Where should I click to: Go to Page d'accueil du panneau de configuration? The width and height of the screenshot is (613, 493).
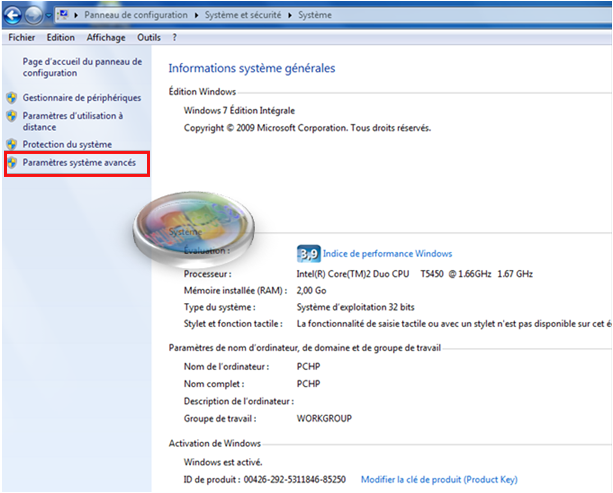82,67
